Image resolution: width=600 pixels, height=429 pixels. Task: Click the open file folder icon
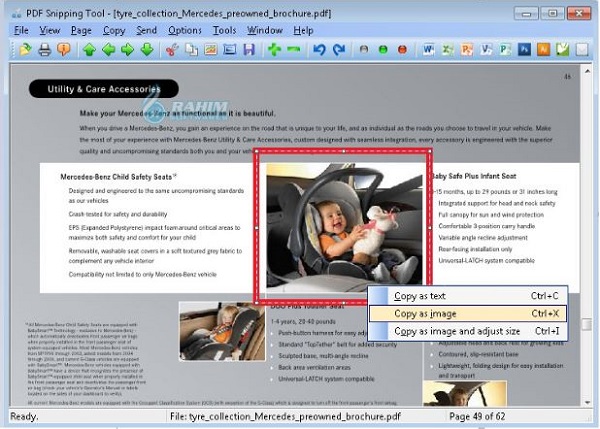[25, 50]
